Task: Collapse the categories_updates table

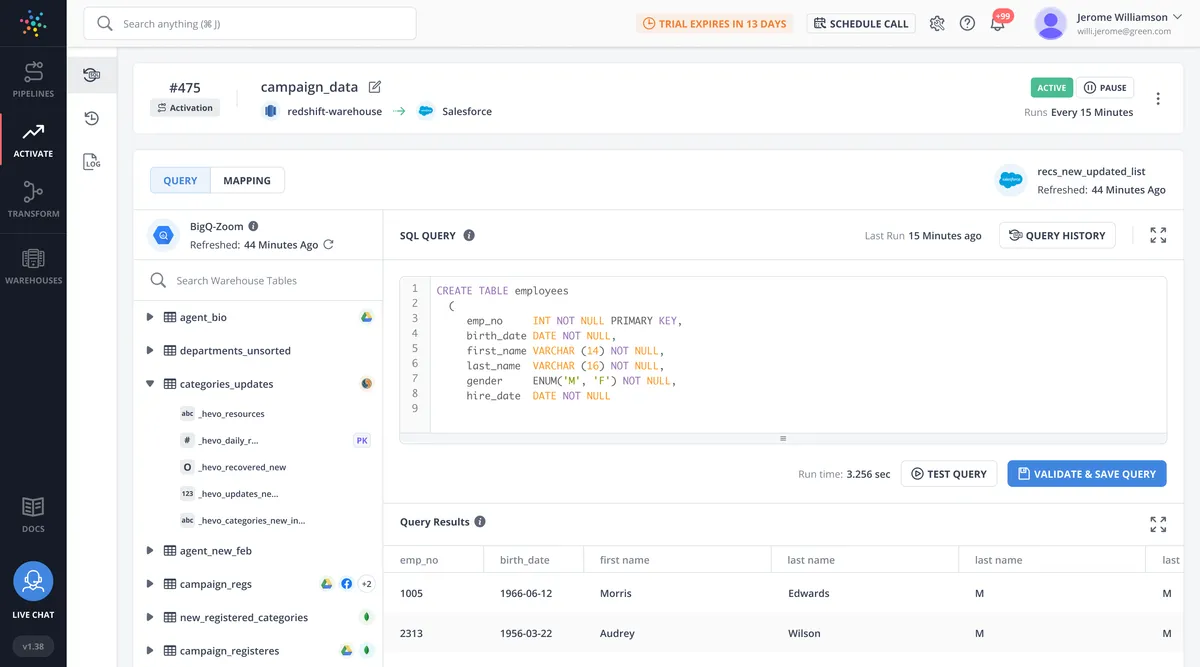Action: 150,384
